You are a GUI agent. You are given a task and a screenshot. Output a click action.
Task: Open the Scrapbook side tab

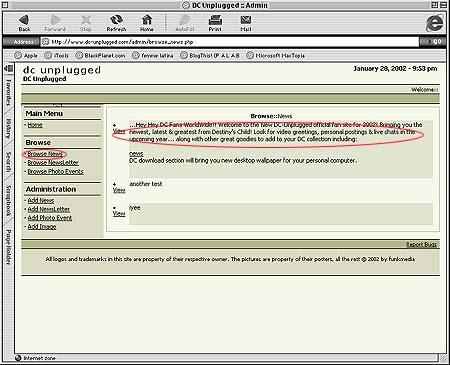(8, 201)
